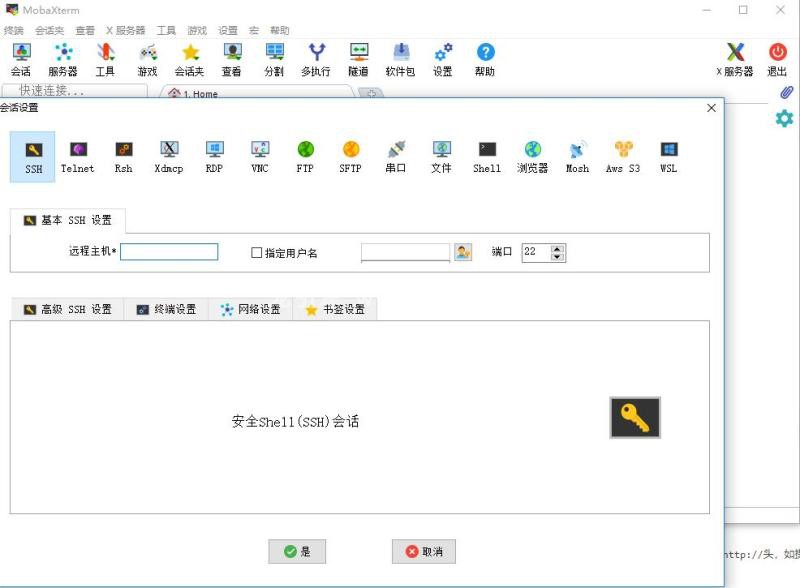Click the X 服务器 toolbar icon
Viewport: 800px width, 588px height.
[x=735, y=60]
